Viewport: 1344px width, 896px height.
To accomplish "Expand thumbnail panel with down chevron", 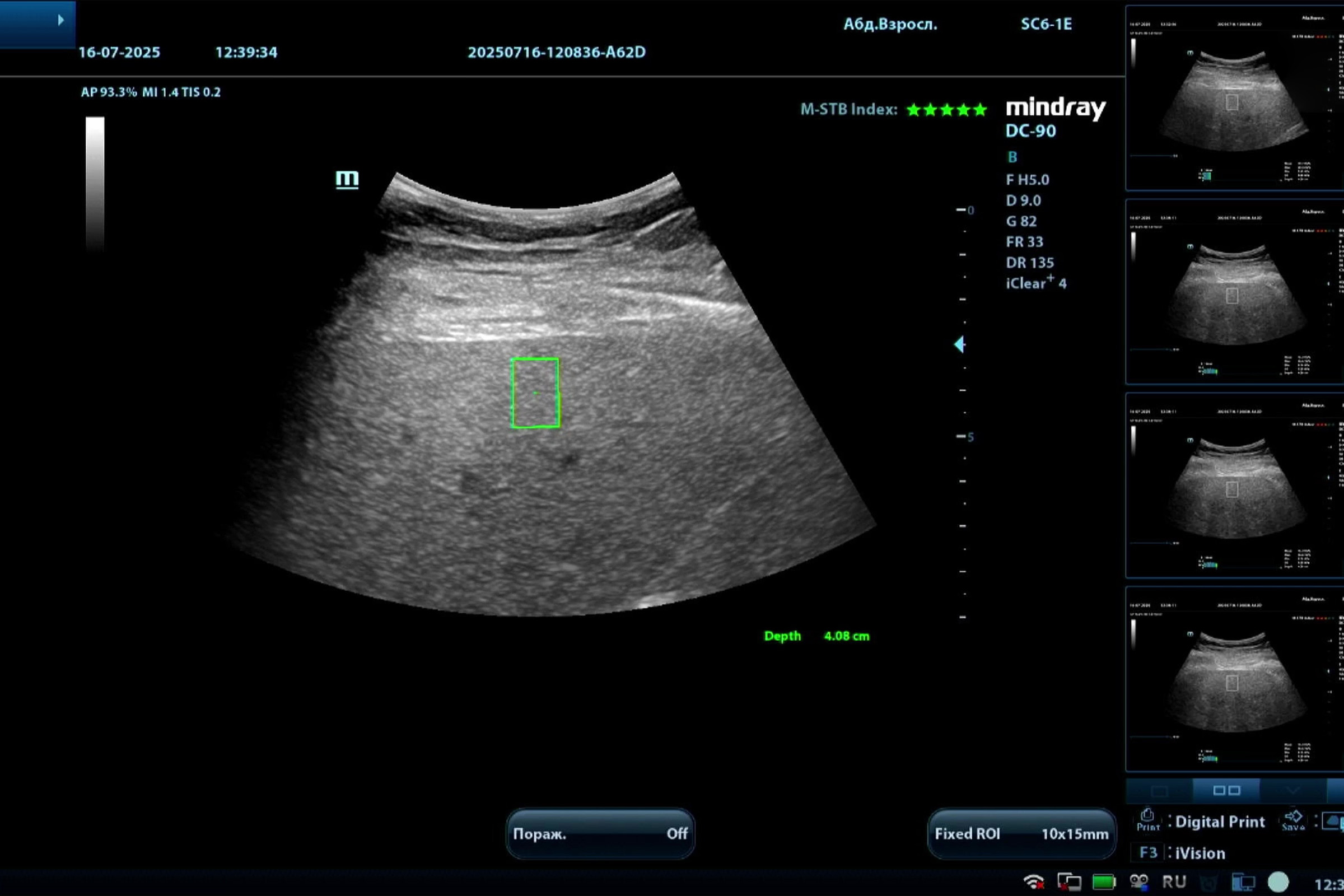I will 1293,791.
